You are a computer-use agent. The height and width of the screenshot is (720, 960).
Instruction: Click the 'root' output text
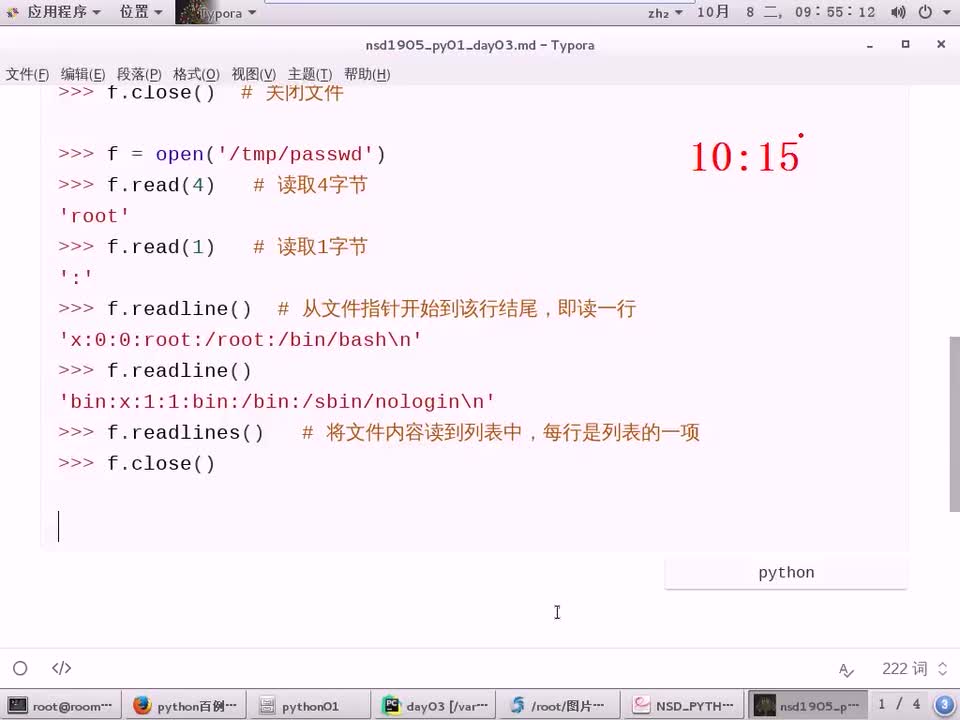coord(94,216)
